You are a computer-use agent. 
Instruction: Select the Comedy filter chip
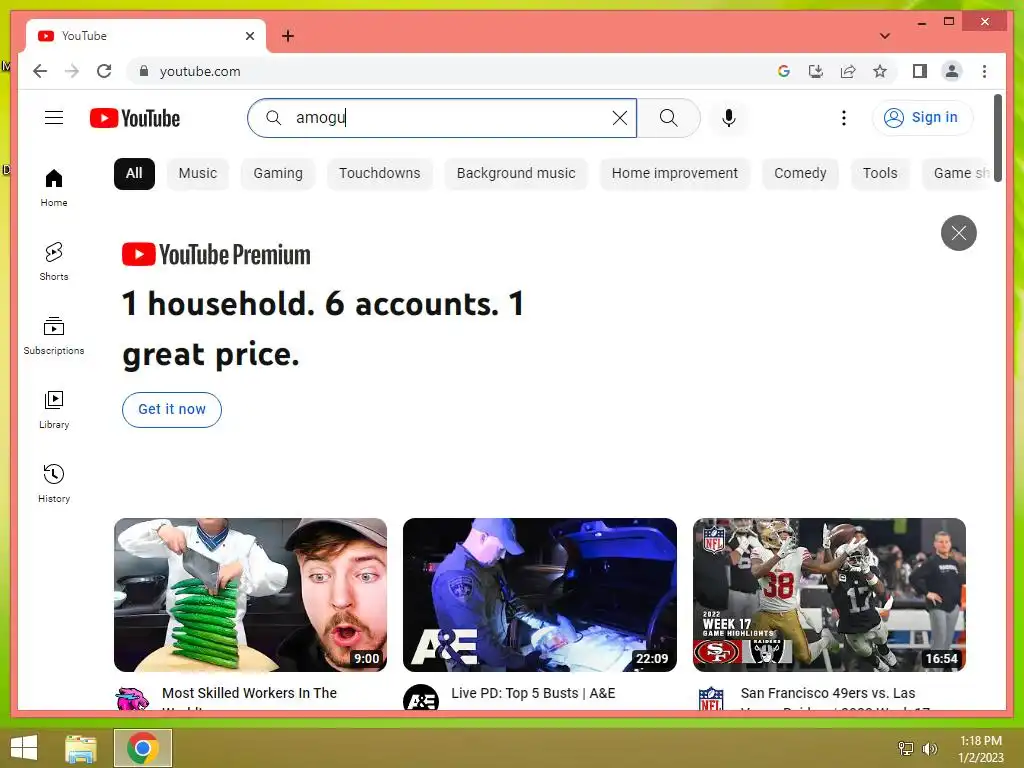pos(800,174)
